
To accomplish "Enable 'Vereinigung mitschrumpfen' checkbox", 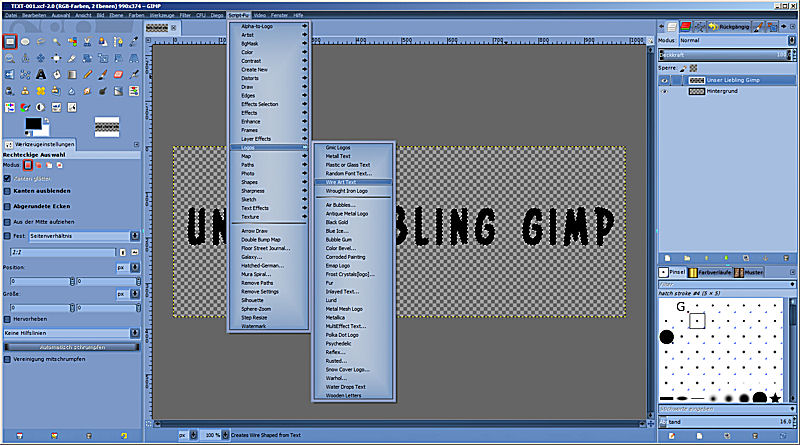I will (x=7, y=359).
